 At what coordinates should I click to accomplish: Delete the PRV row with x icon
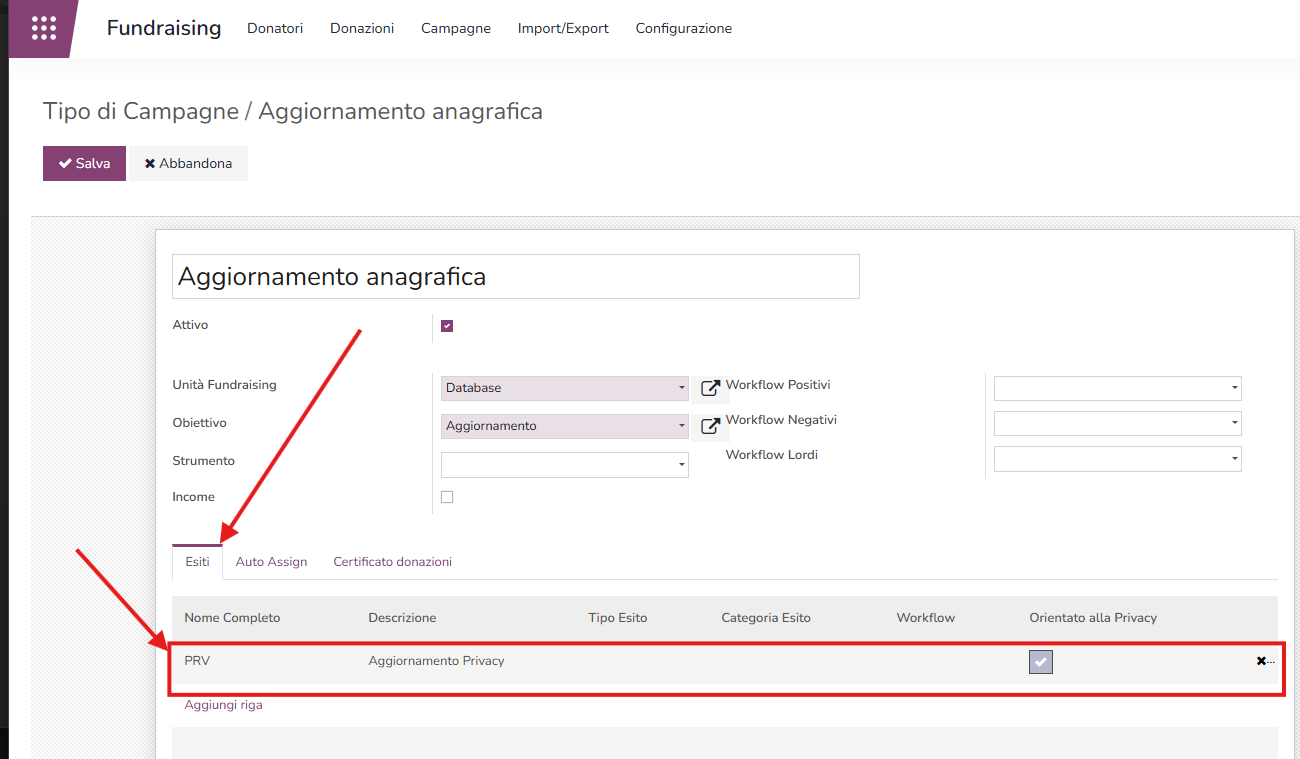1262,661
